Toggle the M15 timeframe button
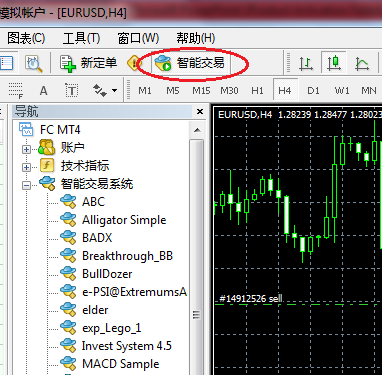 pyautogui.click(x=201, y=90)
